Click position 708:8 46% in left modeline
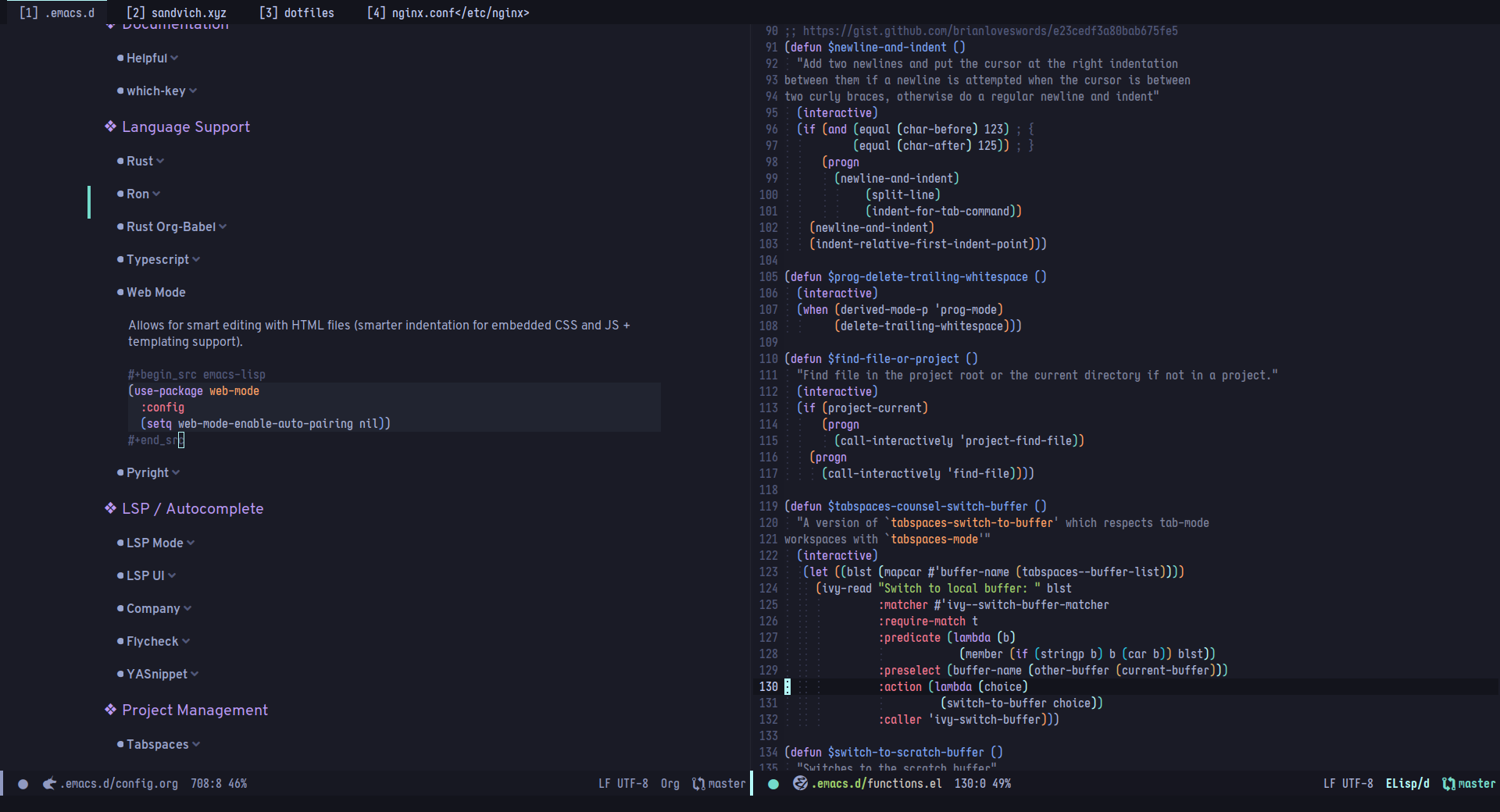Viewport: 1500px width, 812px height. 219,784
